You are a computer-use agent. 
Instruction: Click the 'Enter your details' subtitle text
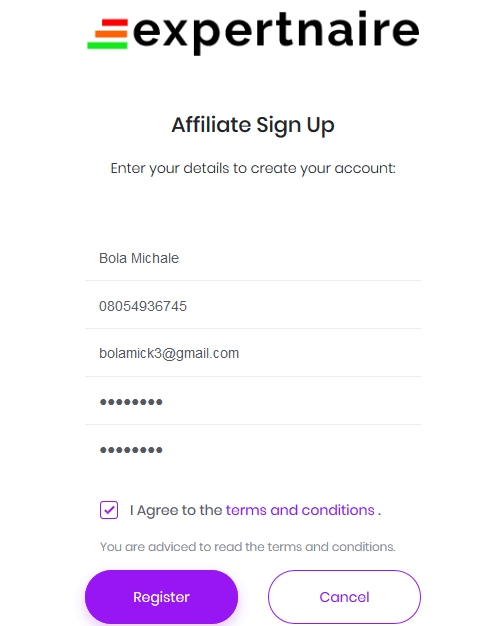point(253,168)
